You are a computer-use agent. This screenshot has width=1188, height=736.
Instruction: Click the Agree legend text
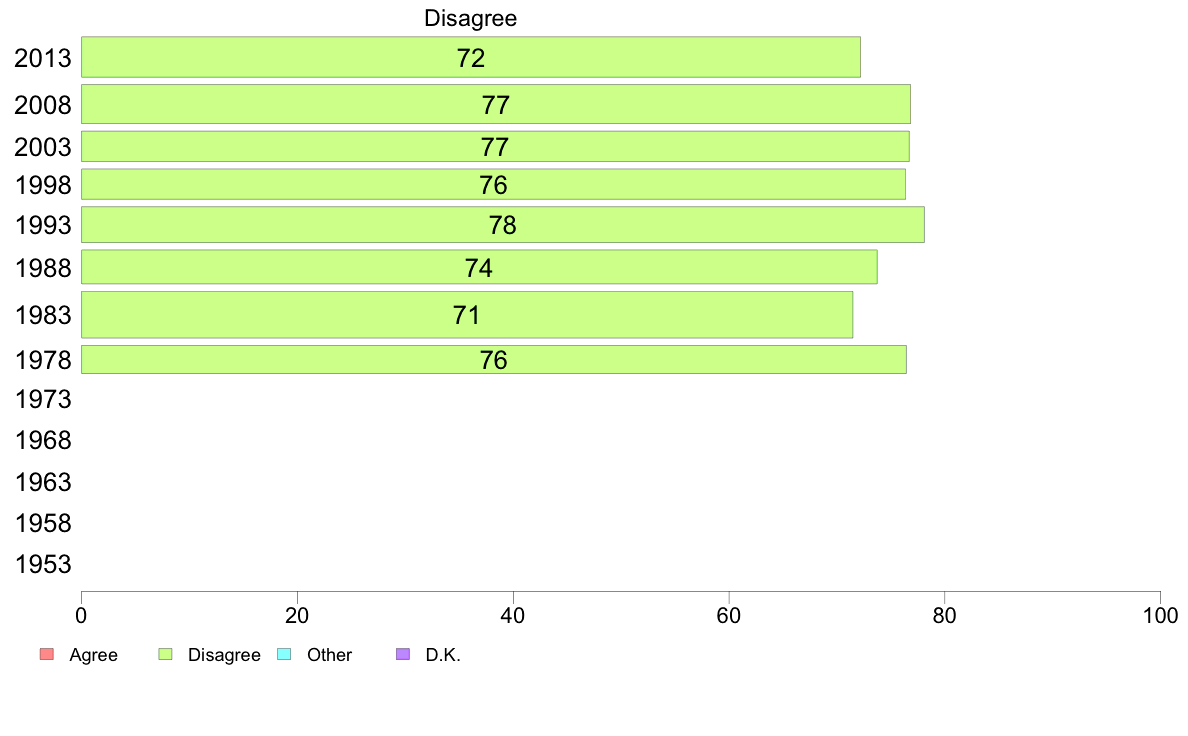[93, 655]
